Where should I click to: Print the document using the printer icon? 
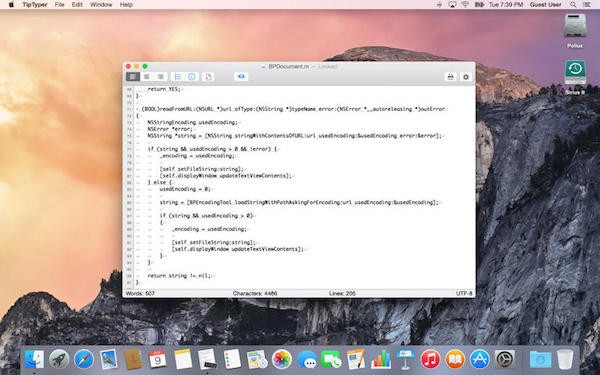tap(450, 77)
